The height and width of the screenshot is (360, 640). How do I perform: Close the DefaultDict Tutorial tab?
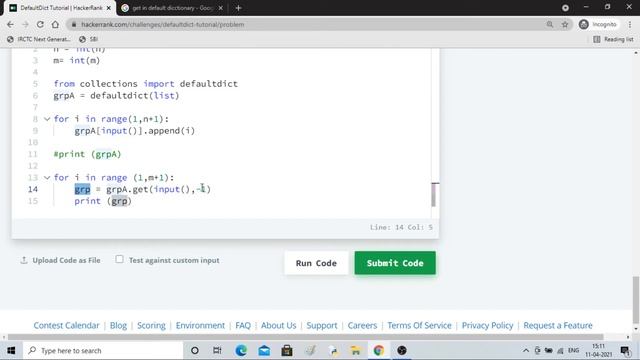pos(109,8)
